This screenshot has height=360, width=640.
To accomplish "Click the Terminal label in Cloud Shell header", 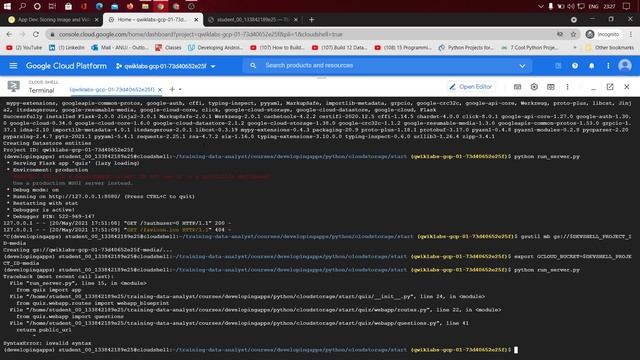I will coord(41,90).
